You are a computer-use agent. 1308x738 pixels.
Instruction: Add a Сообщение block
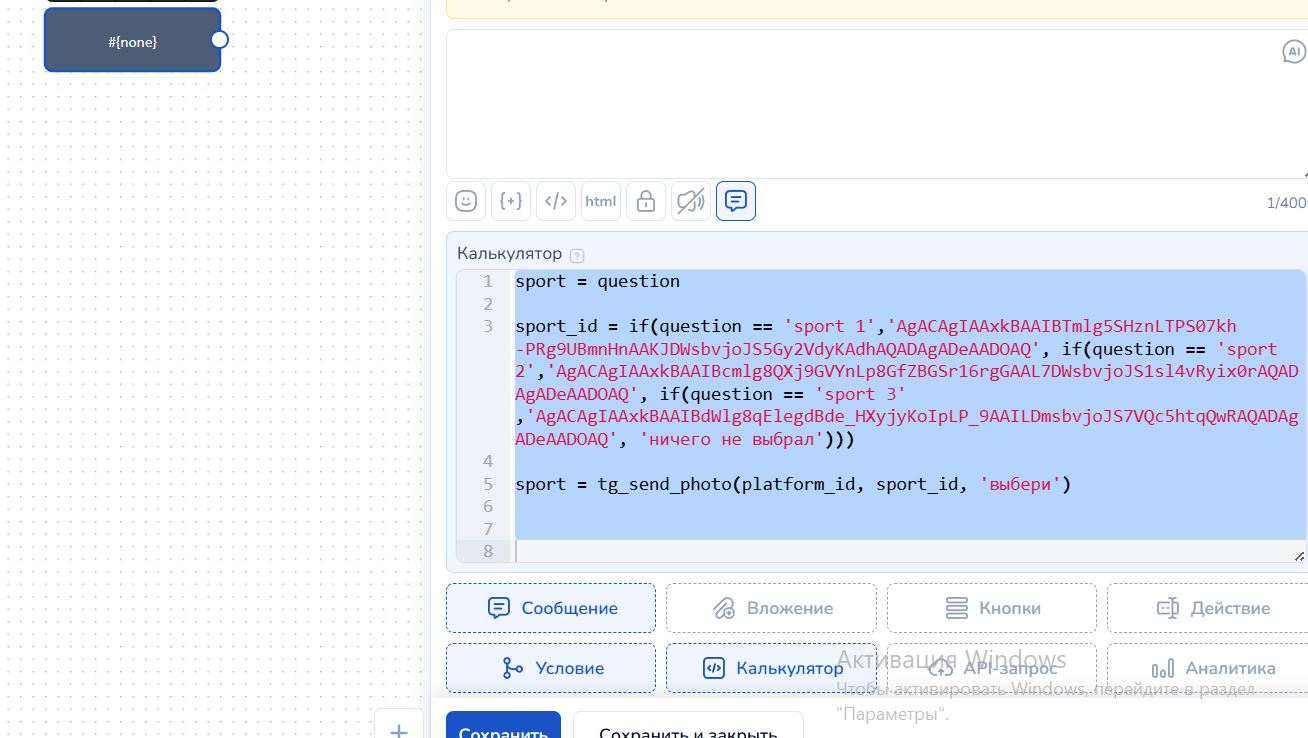[551, 608]
